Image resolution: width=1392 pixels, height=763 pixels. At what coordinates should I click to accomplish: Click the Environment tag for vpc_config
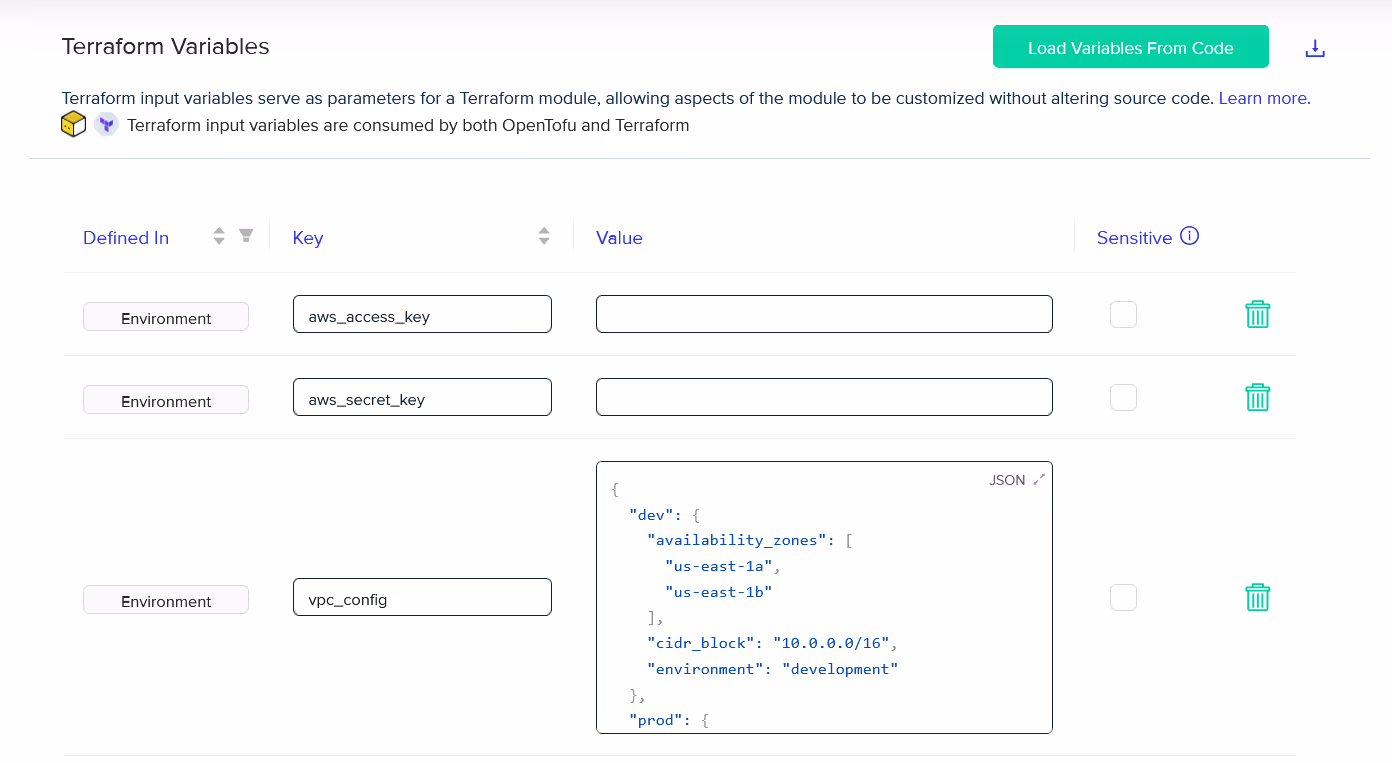point(166,600)
